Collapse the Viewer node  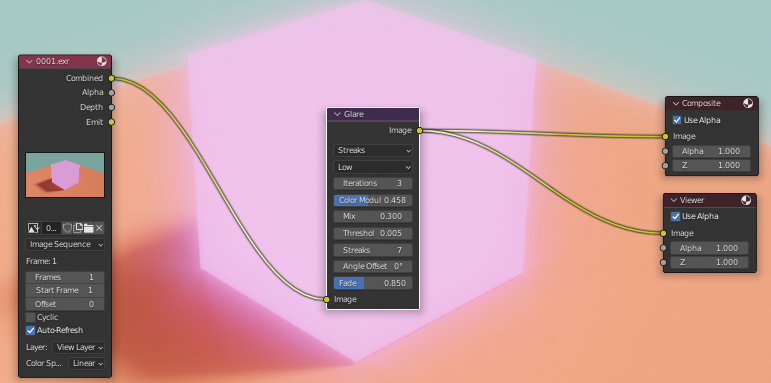674,200
